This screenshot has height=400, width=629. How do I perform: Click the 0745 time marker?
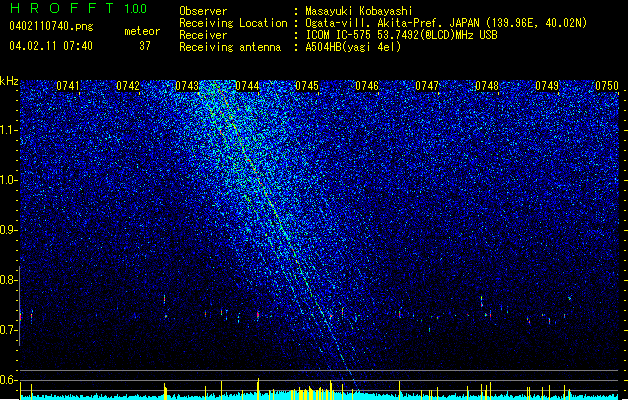pos(307,86)
